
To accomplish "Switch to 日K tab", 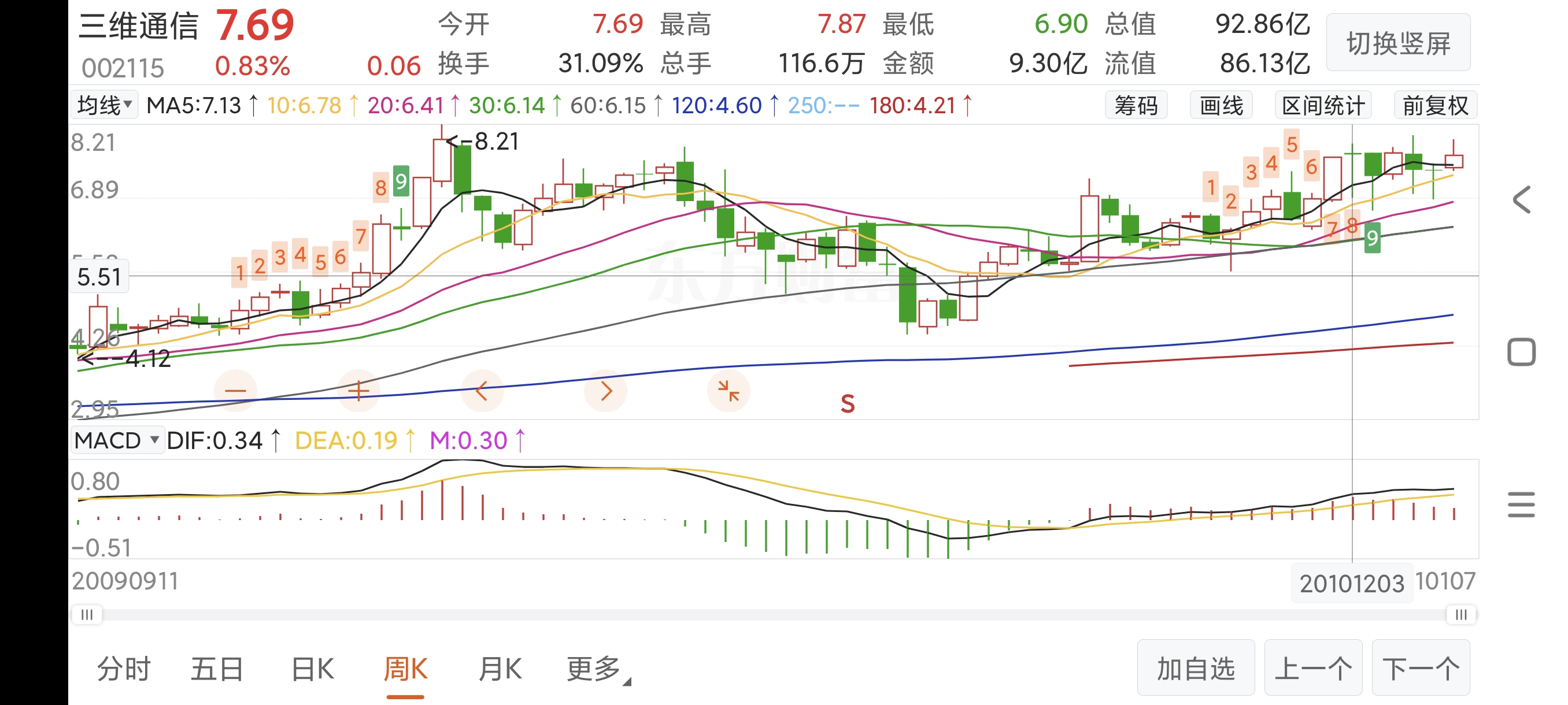I will pyautogui.click(x=312, y=669).
